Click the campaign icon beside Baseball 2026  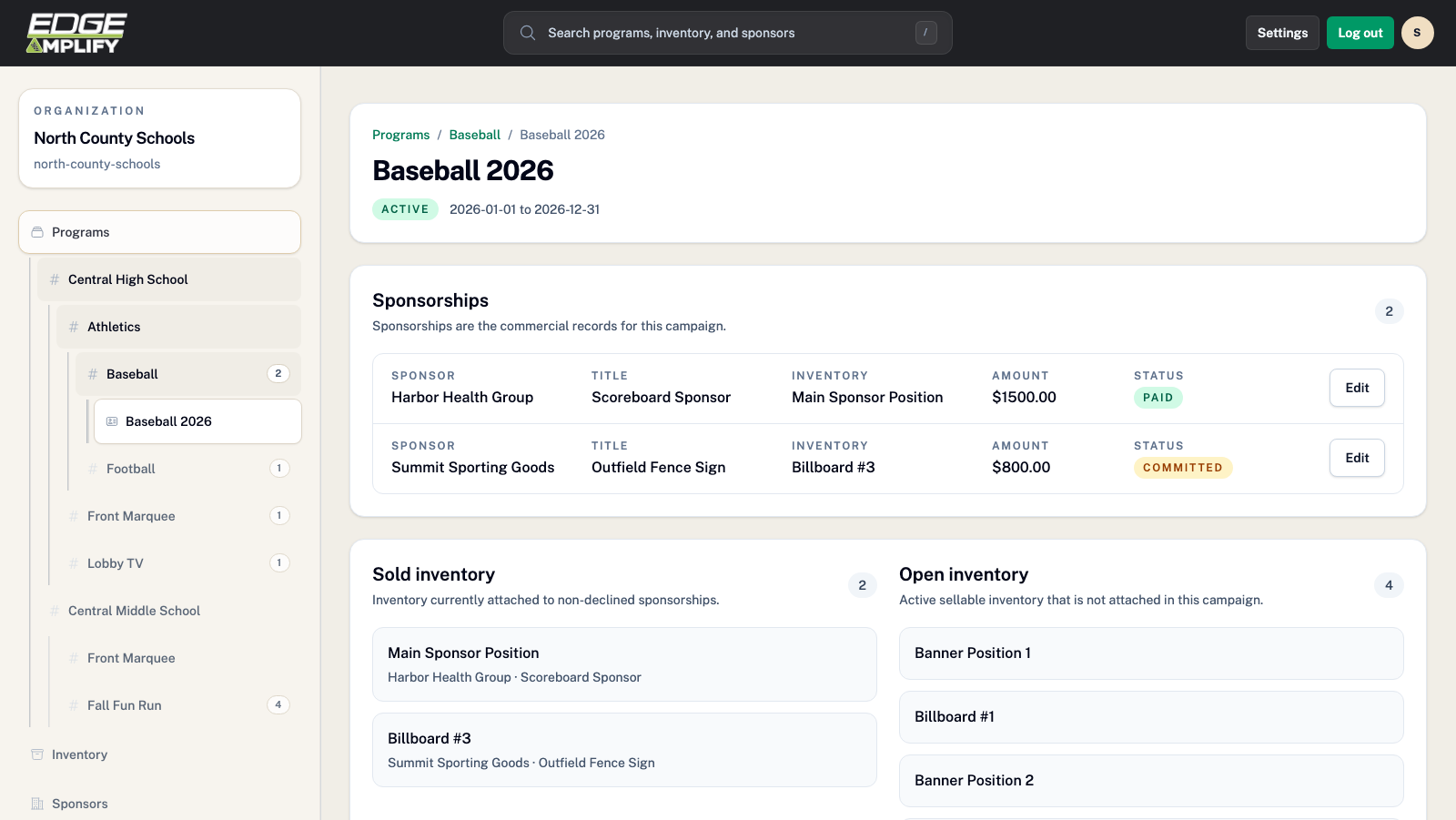[x=112, y=421]
